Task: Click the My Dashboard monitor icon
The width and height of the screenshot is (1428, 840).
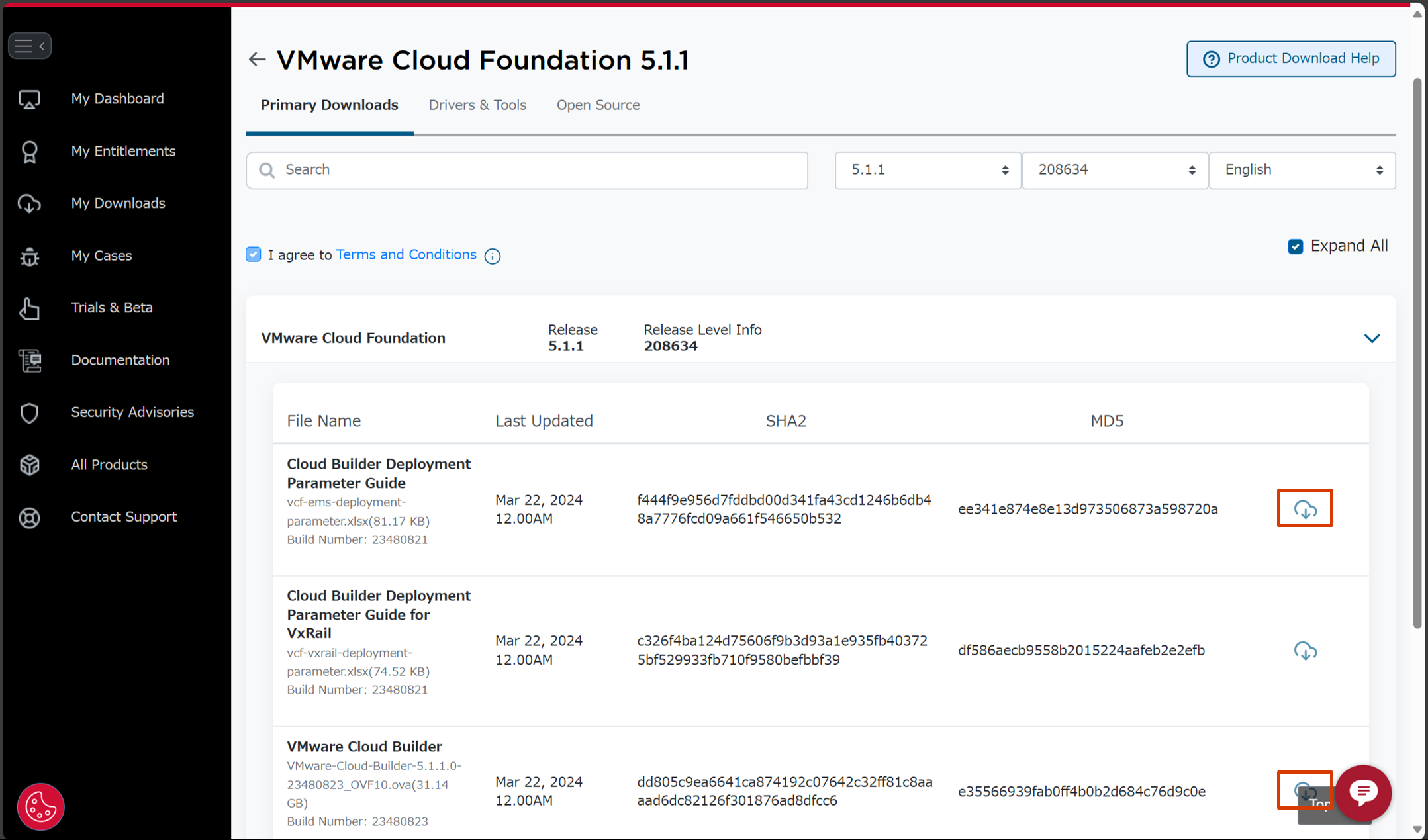Action: [29, 99]
